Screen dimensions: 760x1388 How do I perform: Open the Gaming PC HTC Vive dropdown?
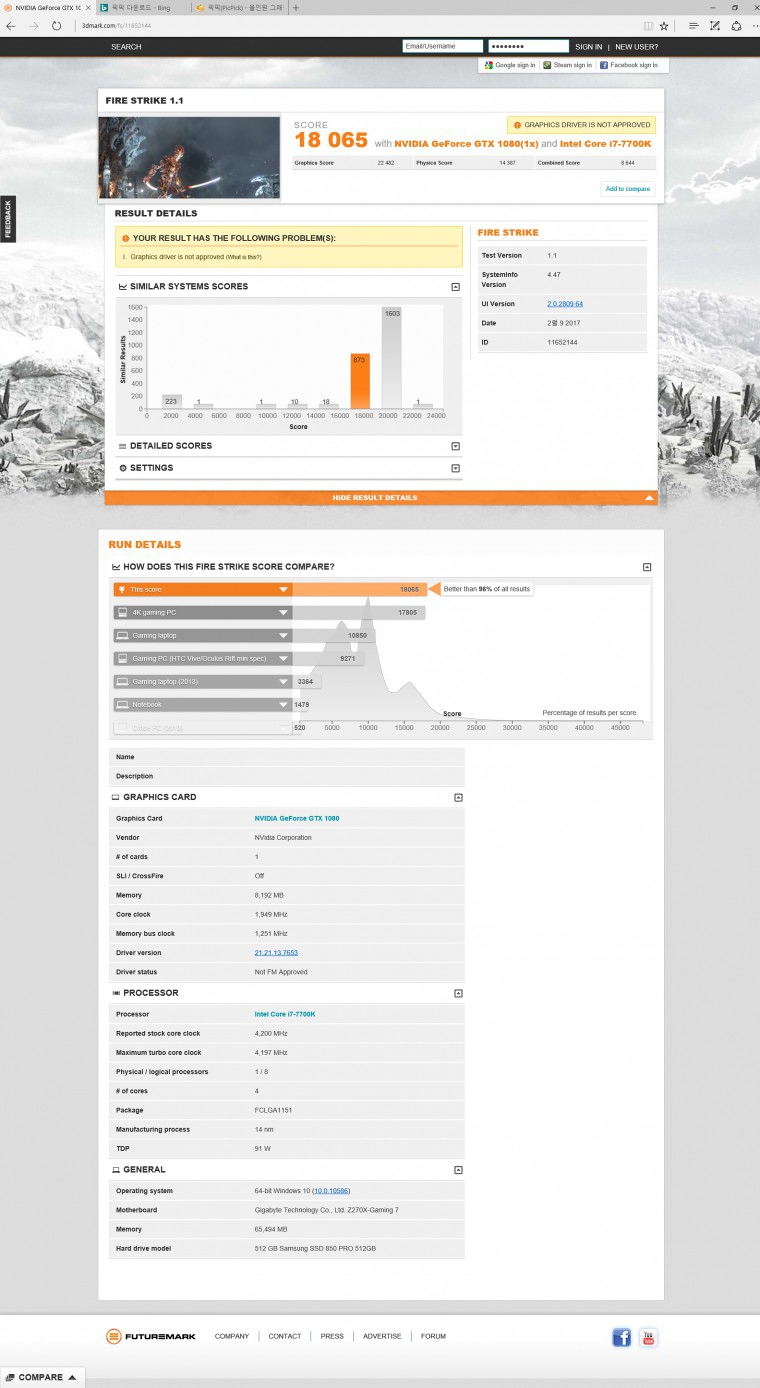283,659
